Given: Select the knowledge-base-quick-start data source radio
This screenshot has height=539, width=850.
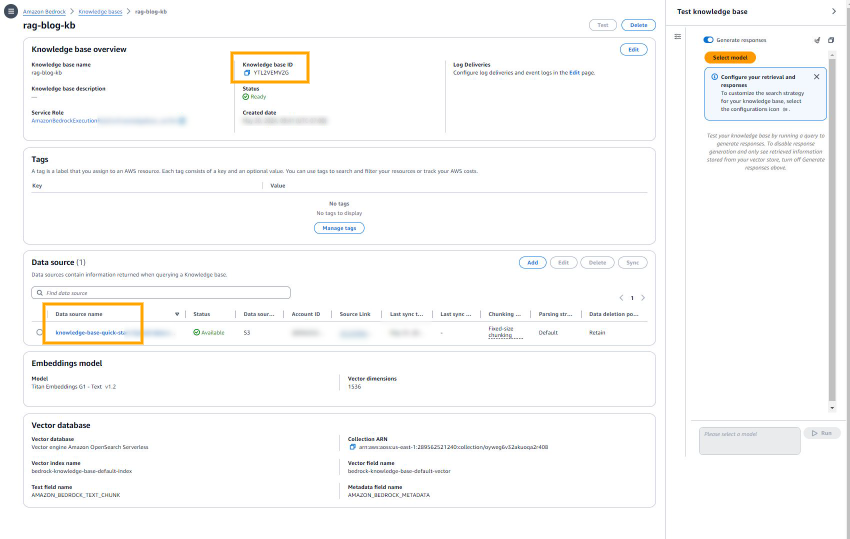Looking at the screenshot, I should [x=40, y=332].
